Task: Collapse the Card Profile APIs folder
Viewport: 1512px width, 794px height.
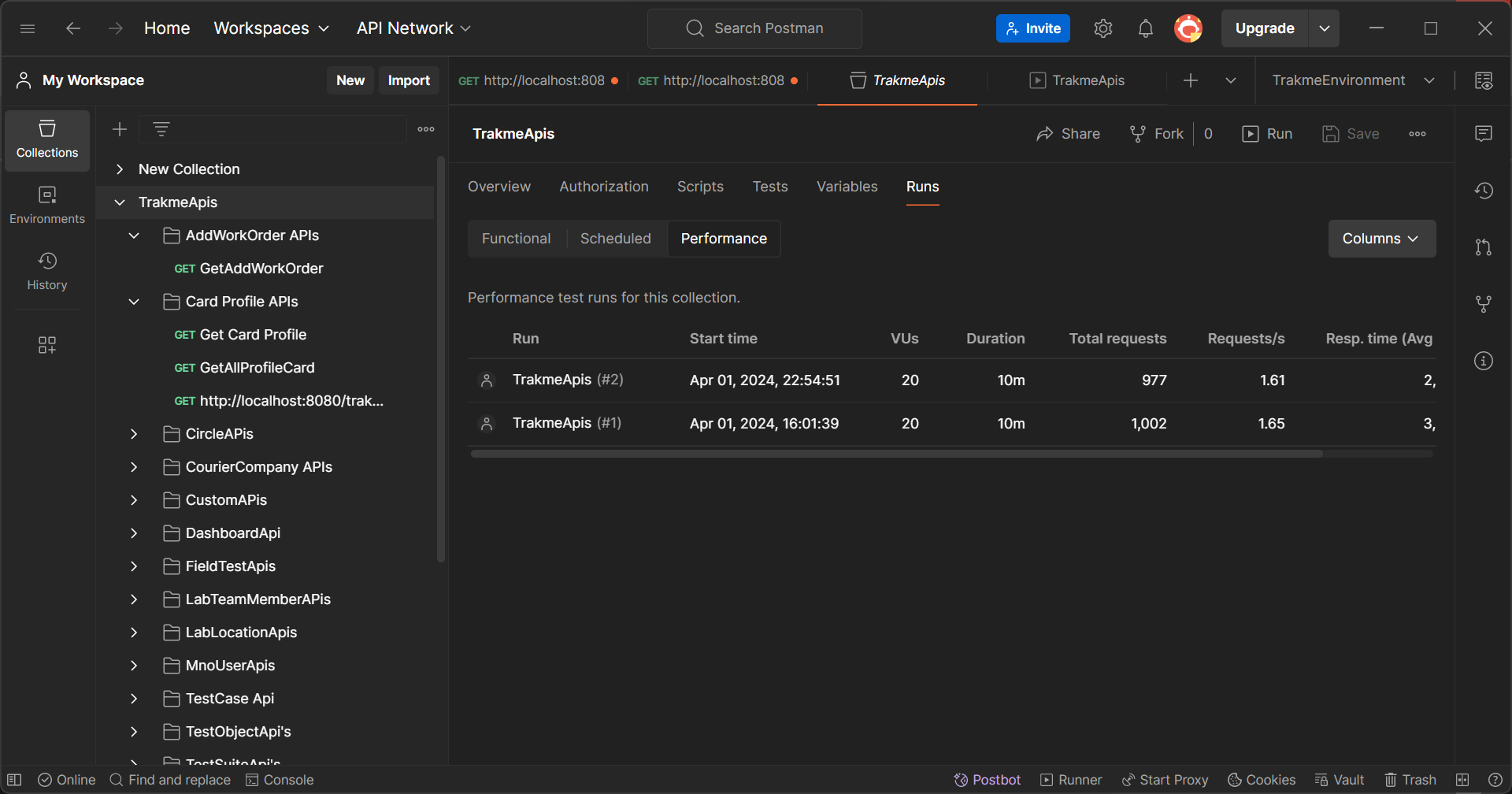Action: click(134, 302)
